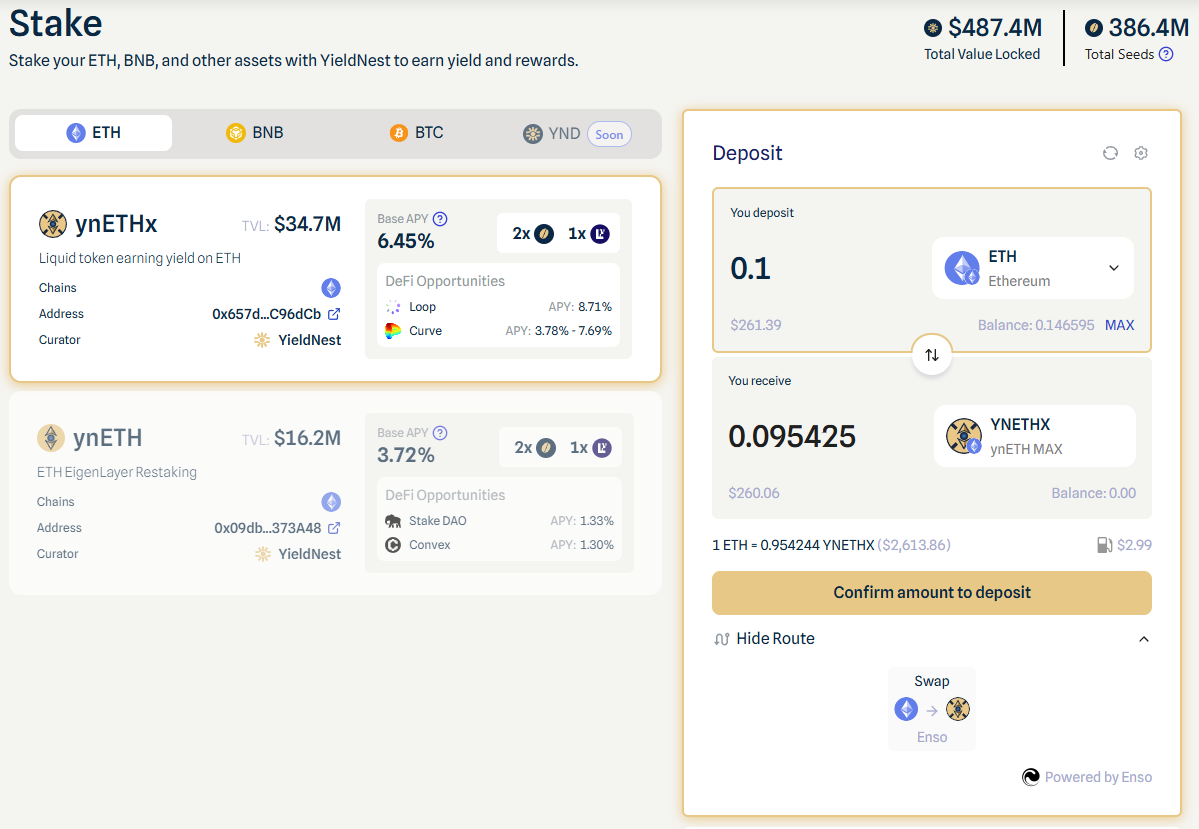Image resolution: width=1199 pixels, height=829 pixels.
Task: Click the $487.4M total value locked
Action: (x=995, y=28)
